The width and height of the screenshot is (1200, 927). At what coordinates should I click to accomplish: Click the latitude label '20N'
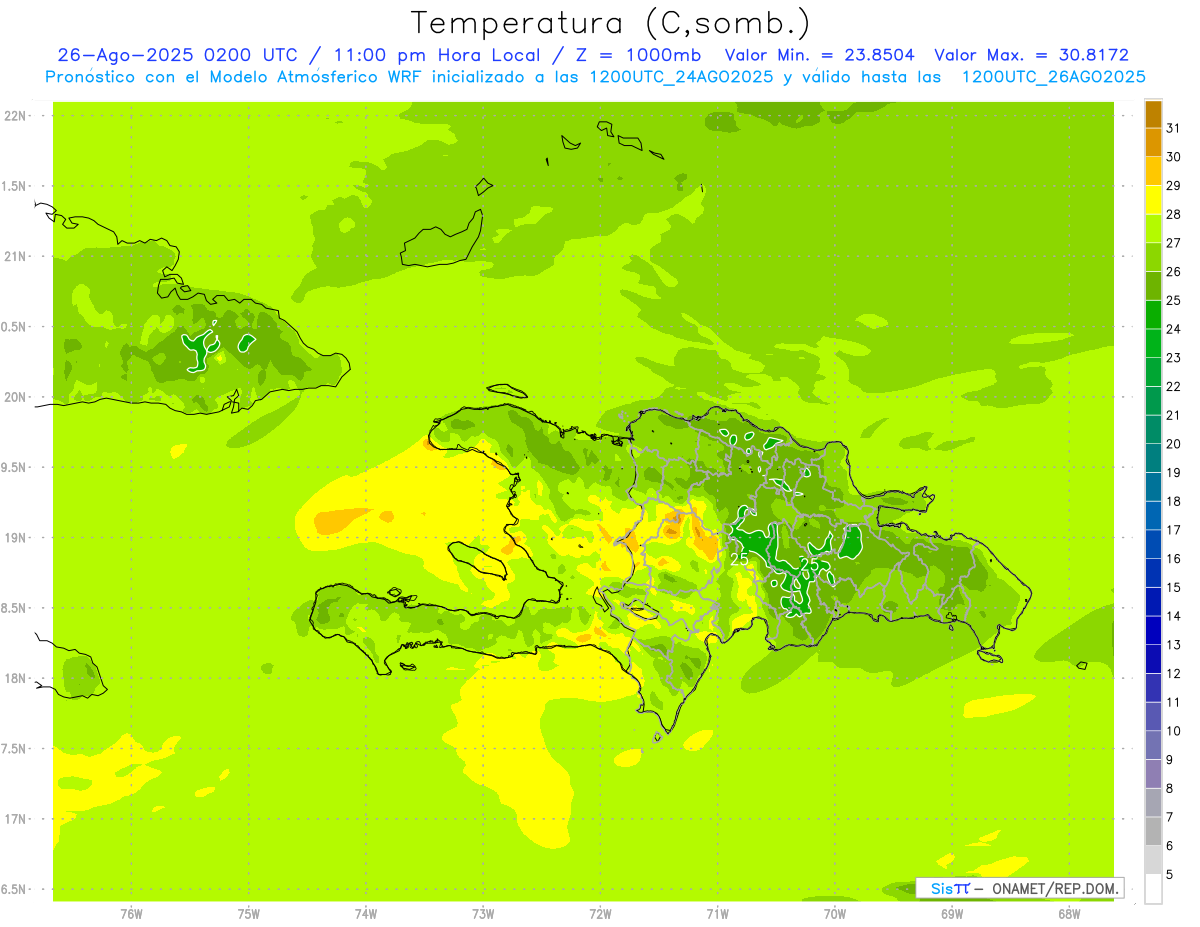[16, 397]
